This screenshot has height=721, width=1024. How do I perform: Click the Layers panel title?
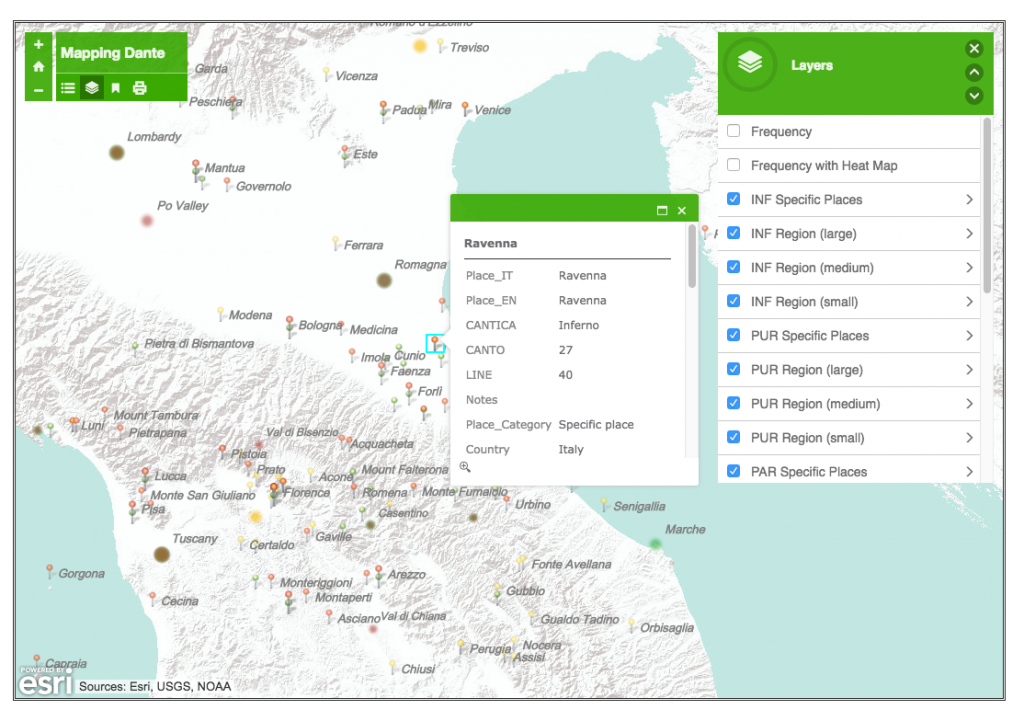point(812,65)
